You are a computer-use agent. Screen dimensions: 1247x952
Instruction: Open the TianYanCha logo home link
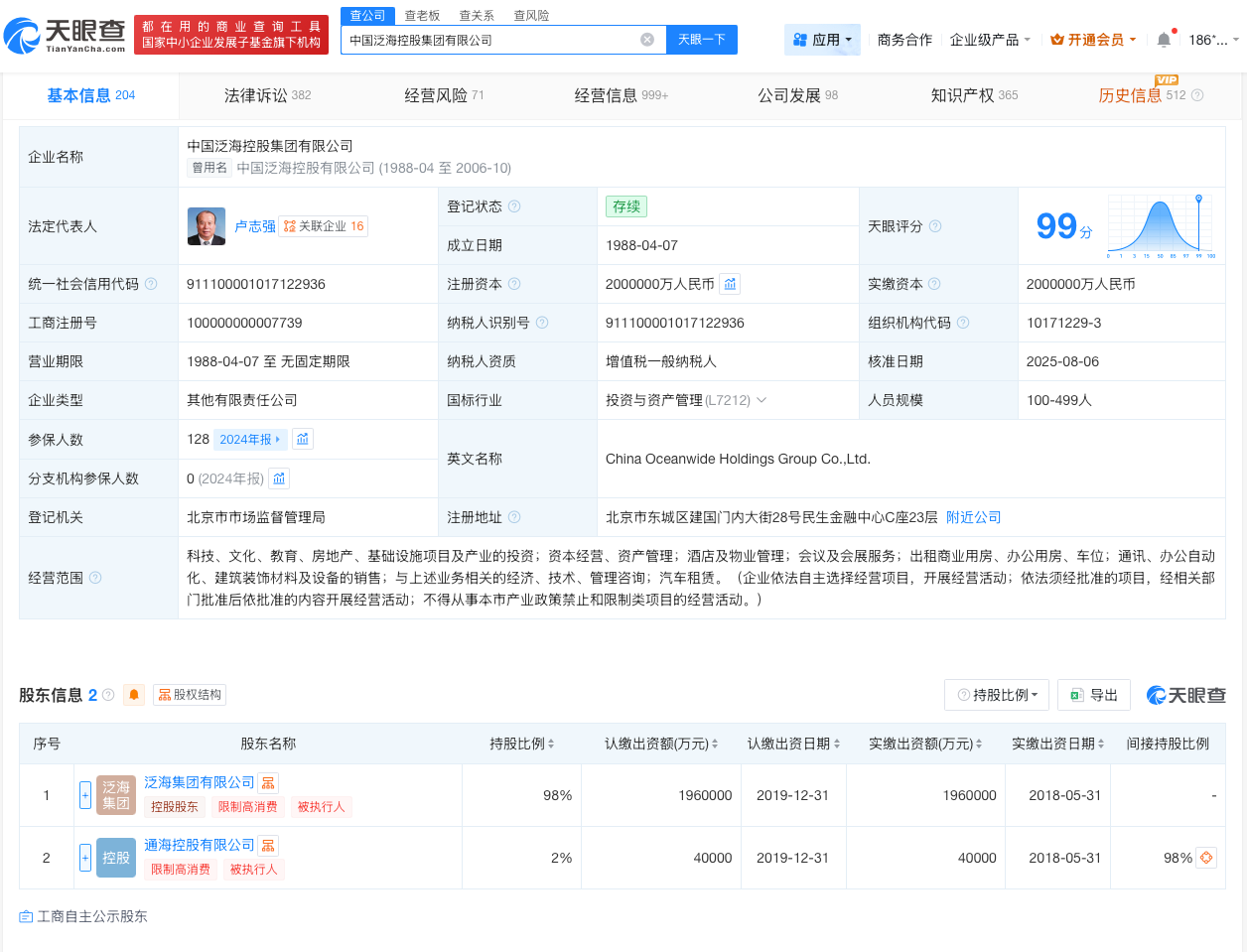tap(65, 35)
